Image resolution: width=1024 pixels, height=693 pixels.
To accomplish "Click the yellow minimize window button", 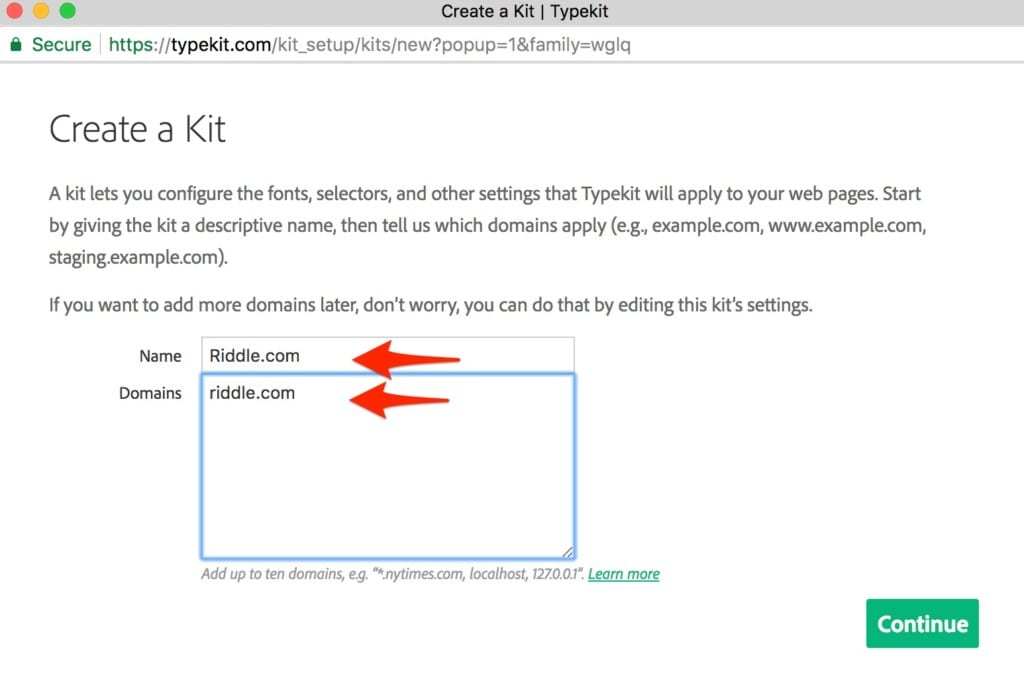I will coord(40,10).
